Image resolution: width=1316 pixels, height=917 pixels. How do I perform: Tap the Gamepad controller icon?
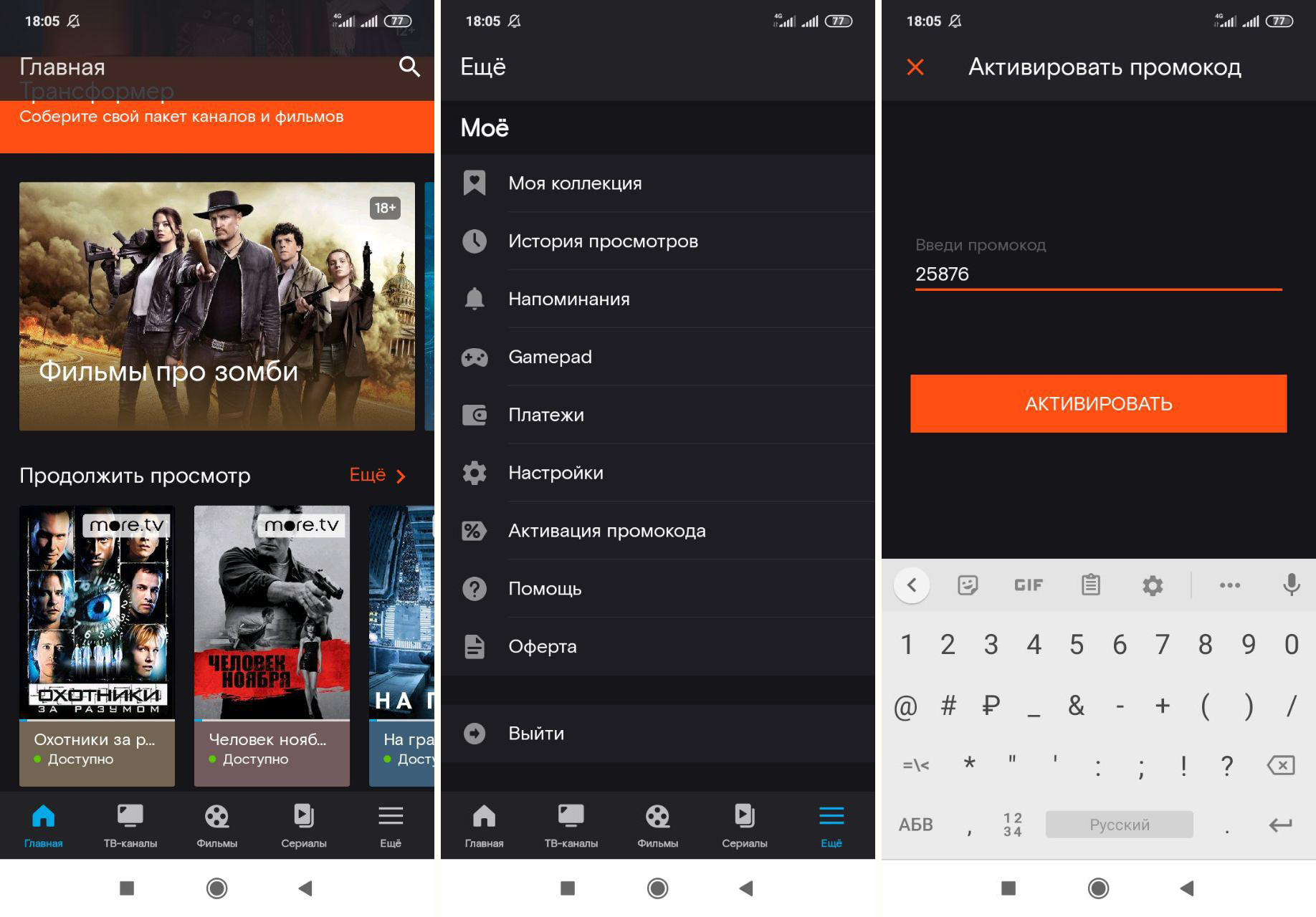pos(474,357)
